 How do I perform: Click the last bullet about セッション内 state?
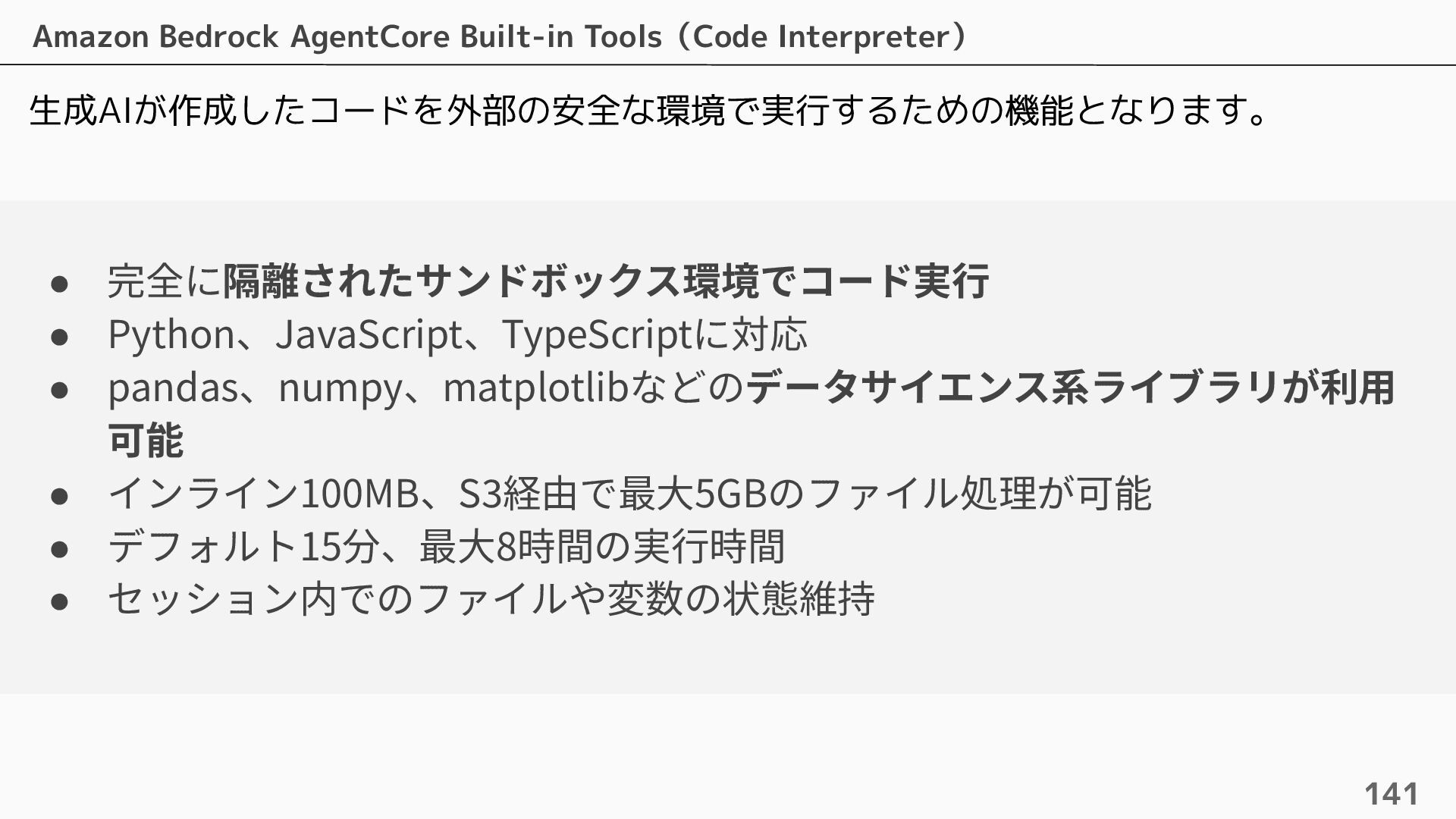point(491,598)
